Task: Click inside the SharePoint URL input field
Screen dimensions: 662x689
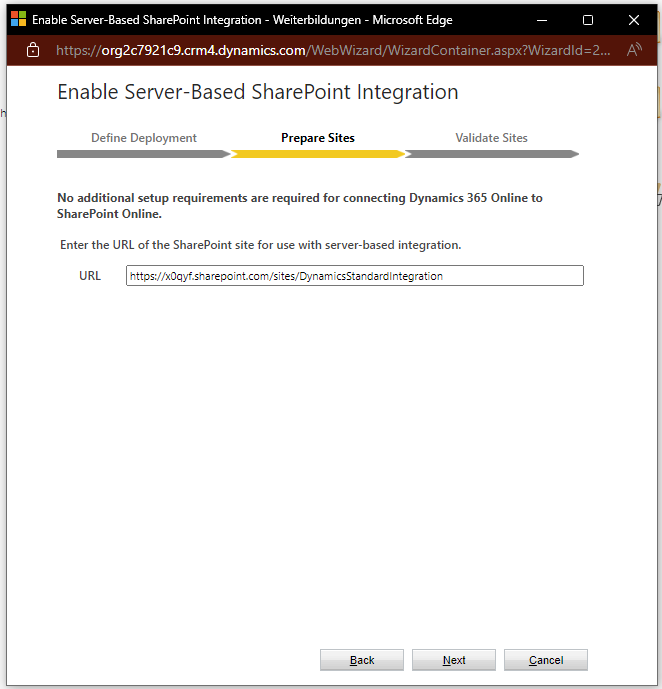Action: coord(355,276)
